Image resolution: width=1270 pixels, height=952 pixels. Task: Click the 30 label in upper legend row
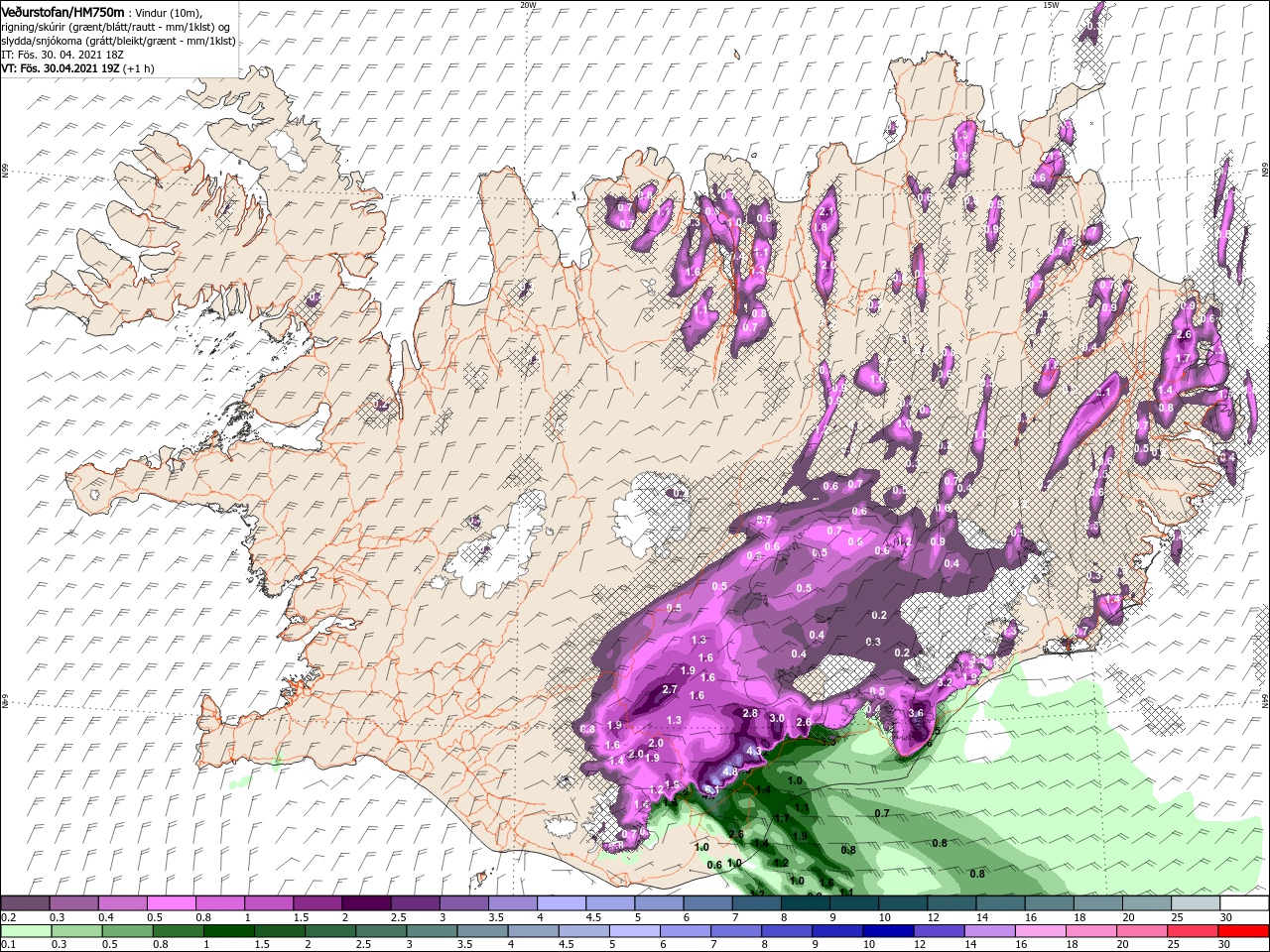(x=1226, y=917)
